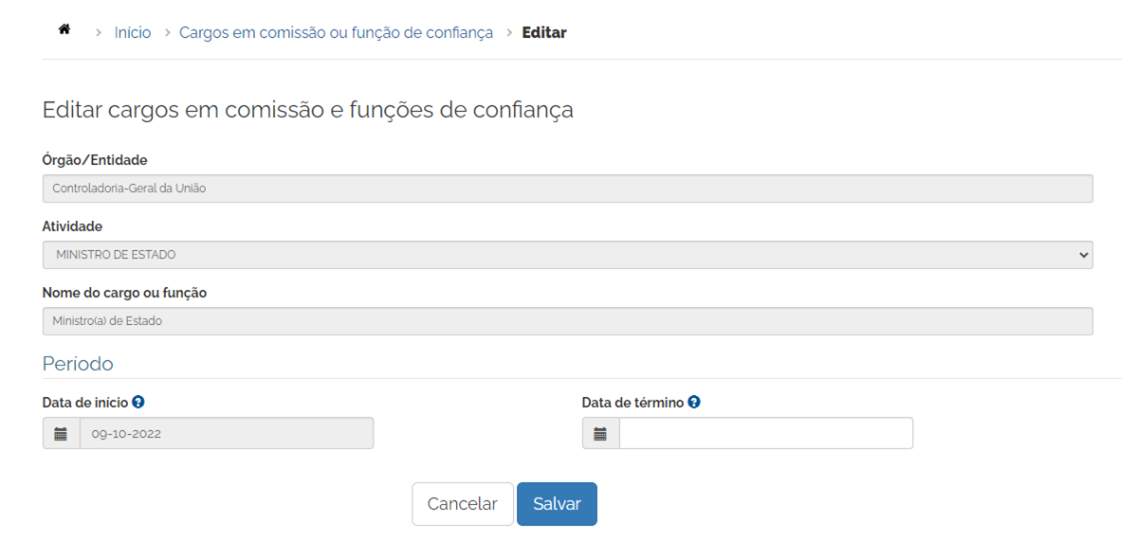Show help for Data de início
The image size is (1136, 559).
[x=138, y=402]
